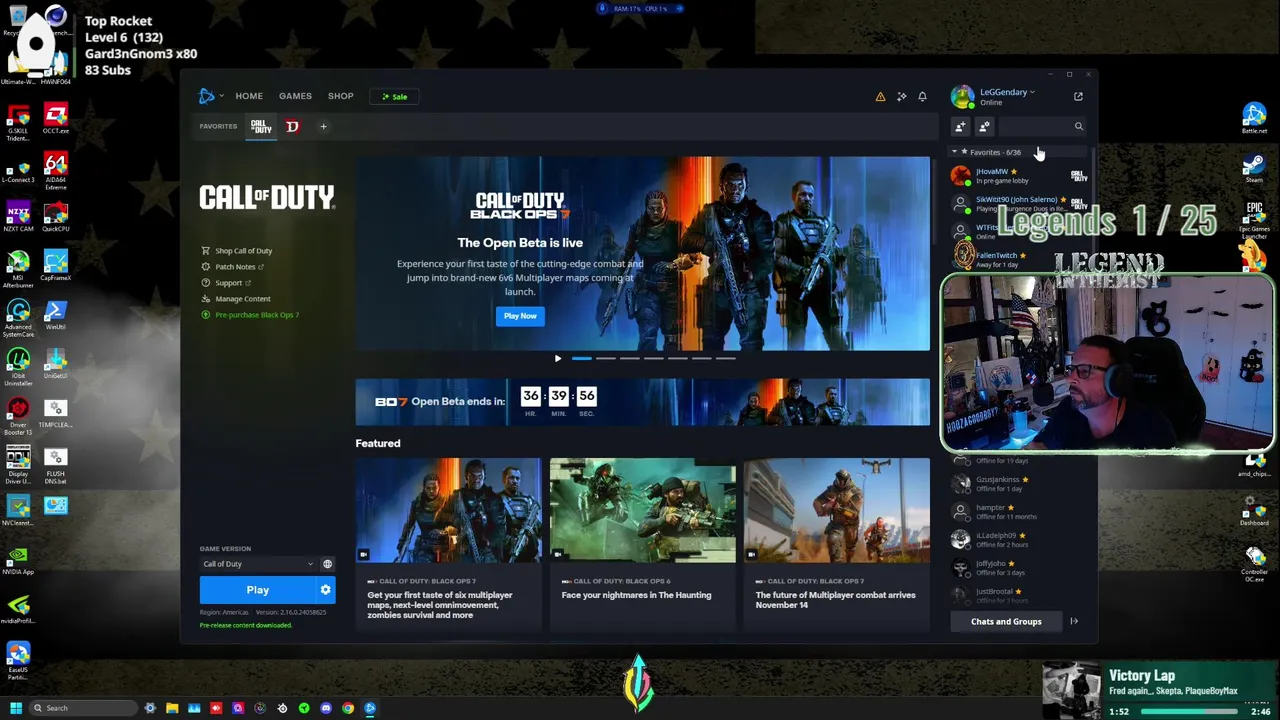Open the Epic Games Launcher shortcut
Screen dimensions: 1280x720
1254,219
